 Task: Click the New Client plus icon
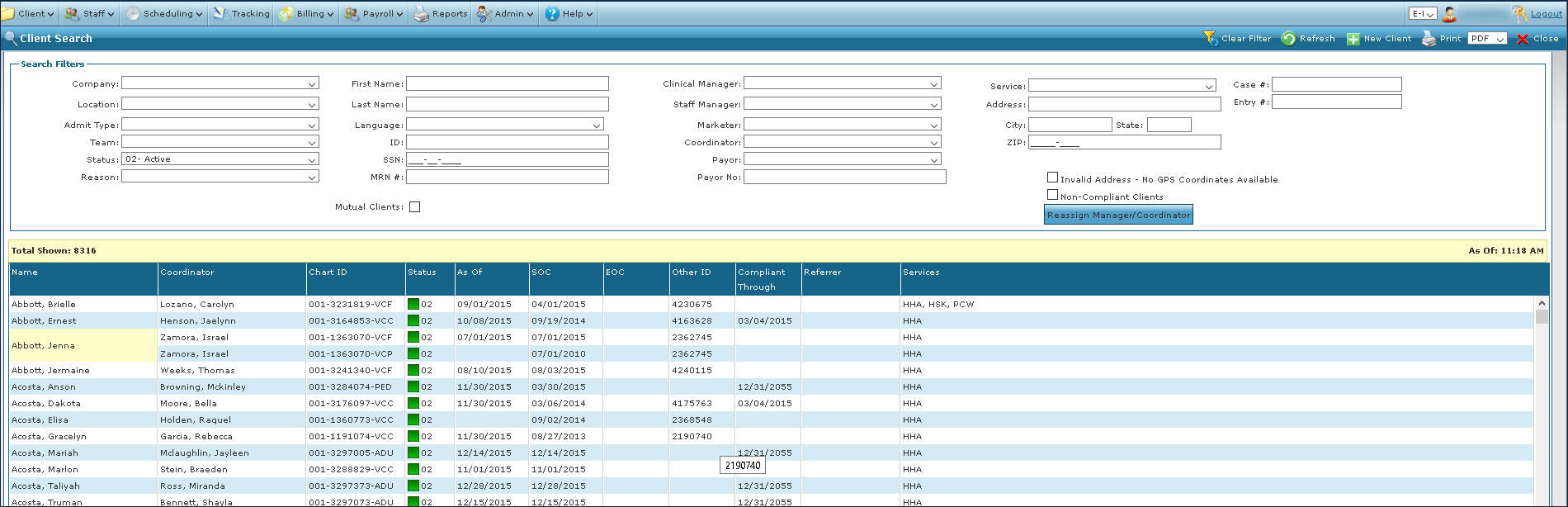click(1353, 39)
